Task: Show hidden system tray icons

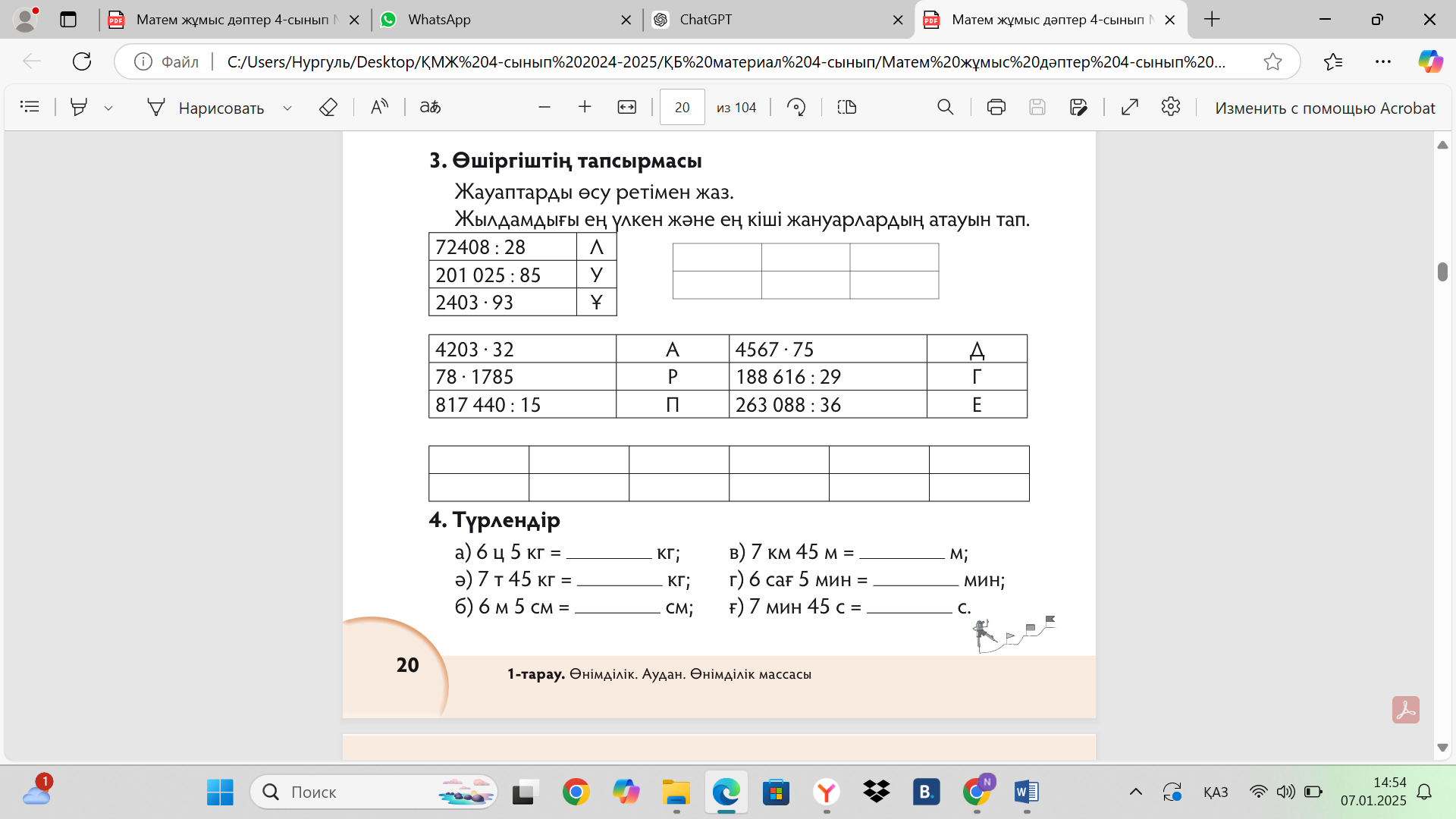Action: pos(1135,792)
